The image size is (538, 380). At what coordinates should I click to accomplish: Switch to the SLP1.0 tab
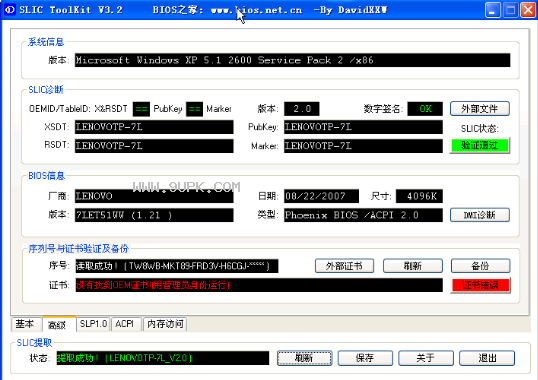click(x=93, y=324)
